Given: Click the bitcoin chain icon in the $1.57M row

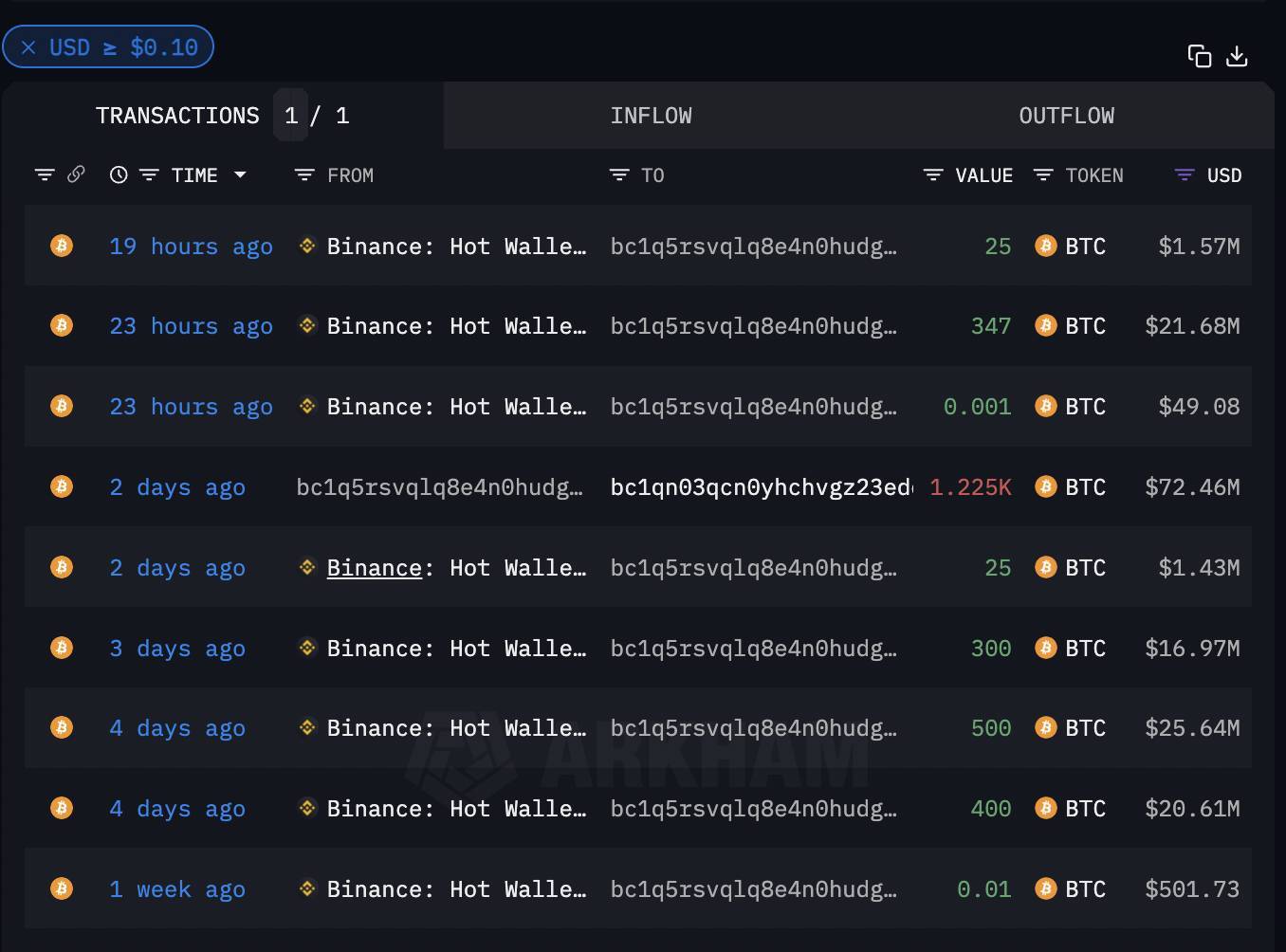Looking at the screenshot, I should 62,246.
